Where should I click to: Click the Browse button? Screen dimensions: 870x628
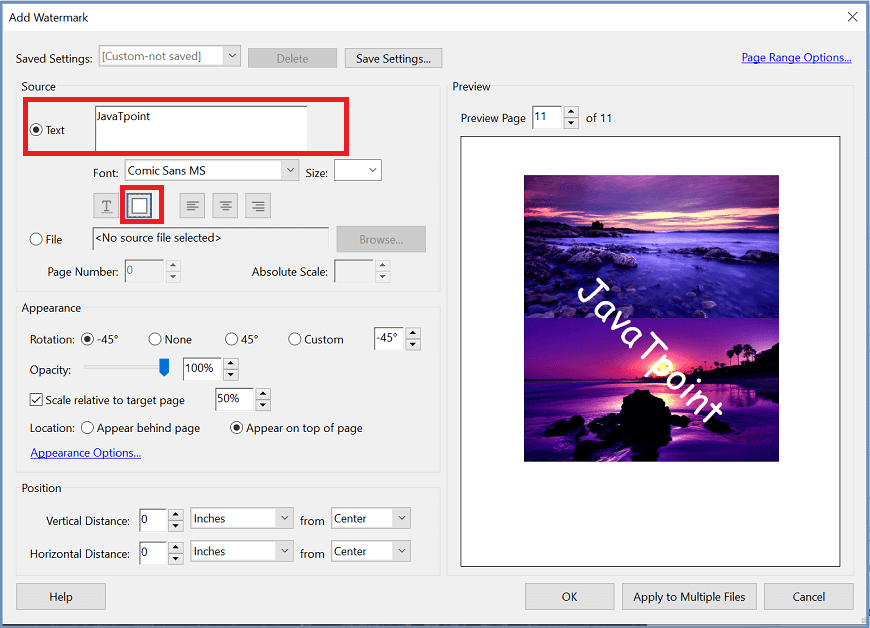click(x=381, y=239)
